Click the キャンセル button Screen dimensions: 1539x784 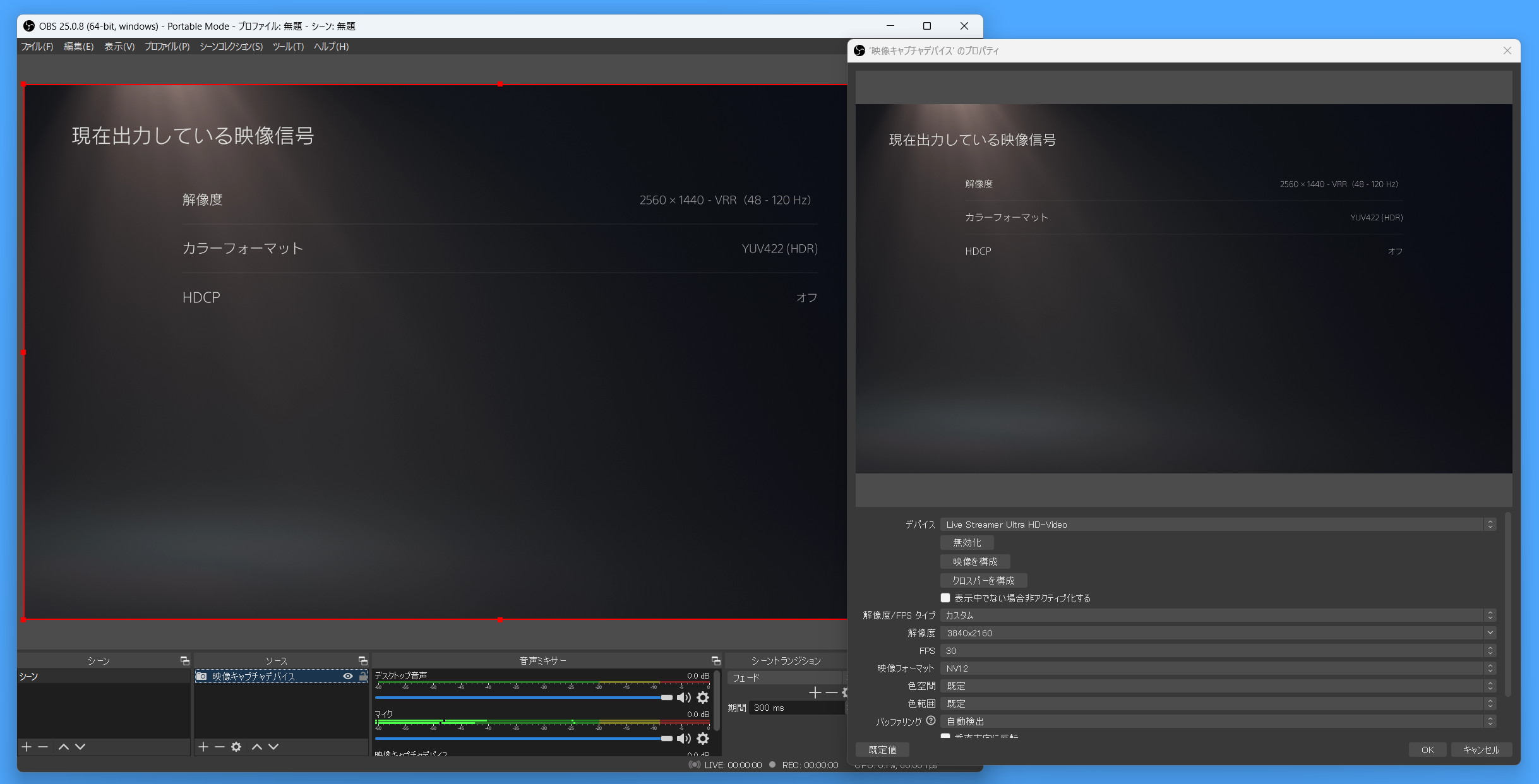click(x=1481, y=750)
